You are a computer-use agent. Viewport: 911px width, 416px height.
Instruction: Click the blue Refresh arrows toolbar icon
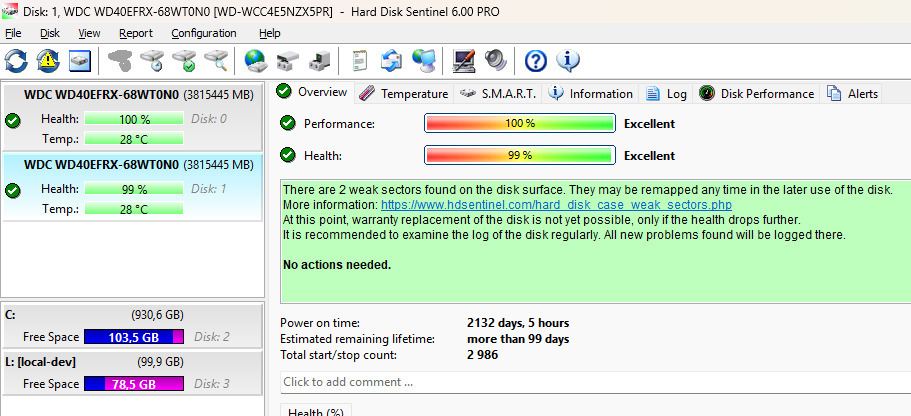(x=17, y=61)
